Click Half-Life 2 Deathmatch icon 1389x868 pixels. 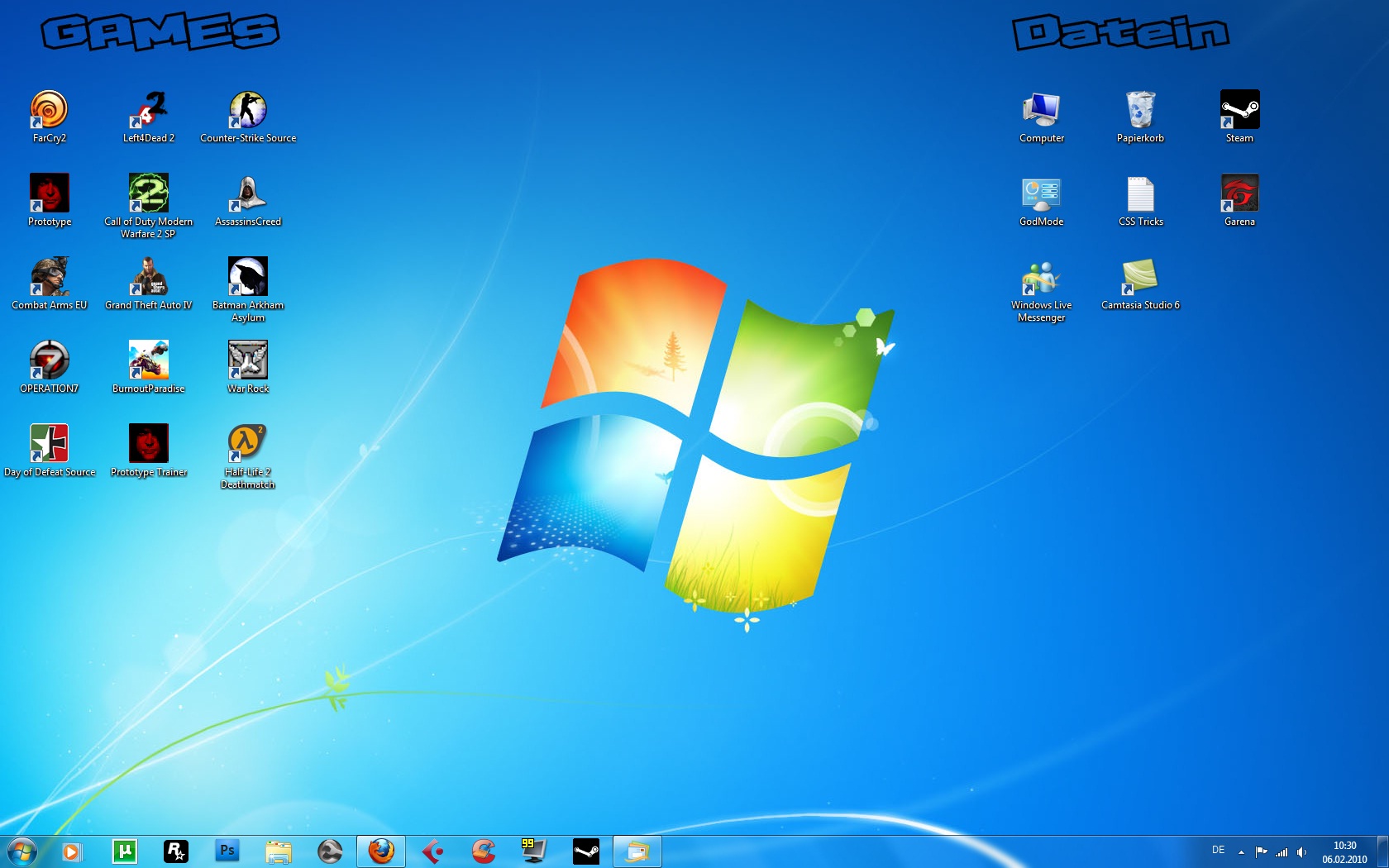coord(248,456)
